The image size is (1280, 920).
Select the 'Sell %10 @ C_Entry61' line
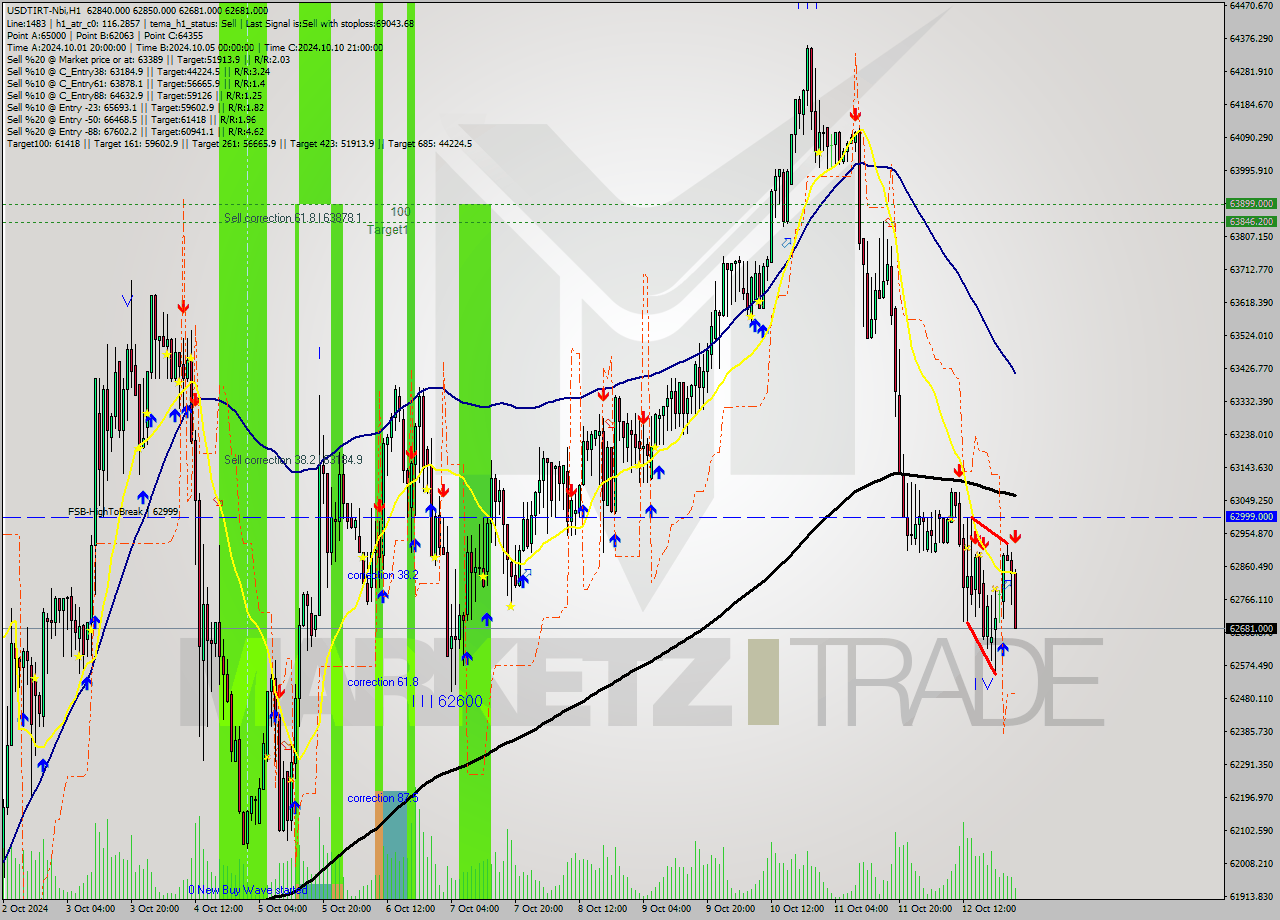pyautogui.click(x=135, y=83)
